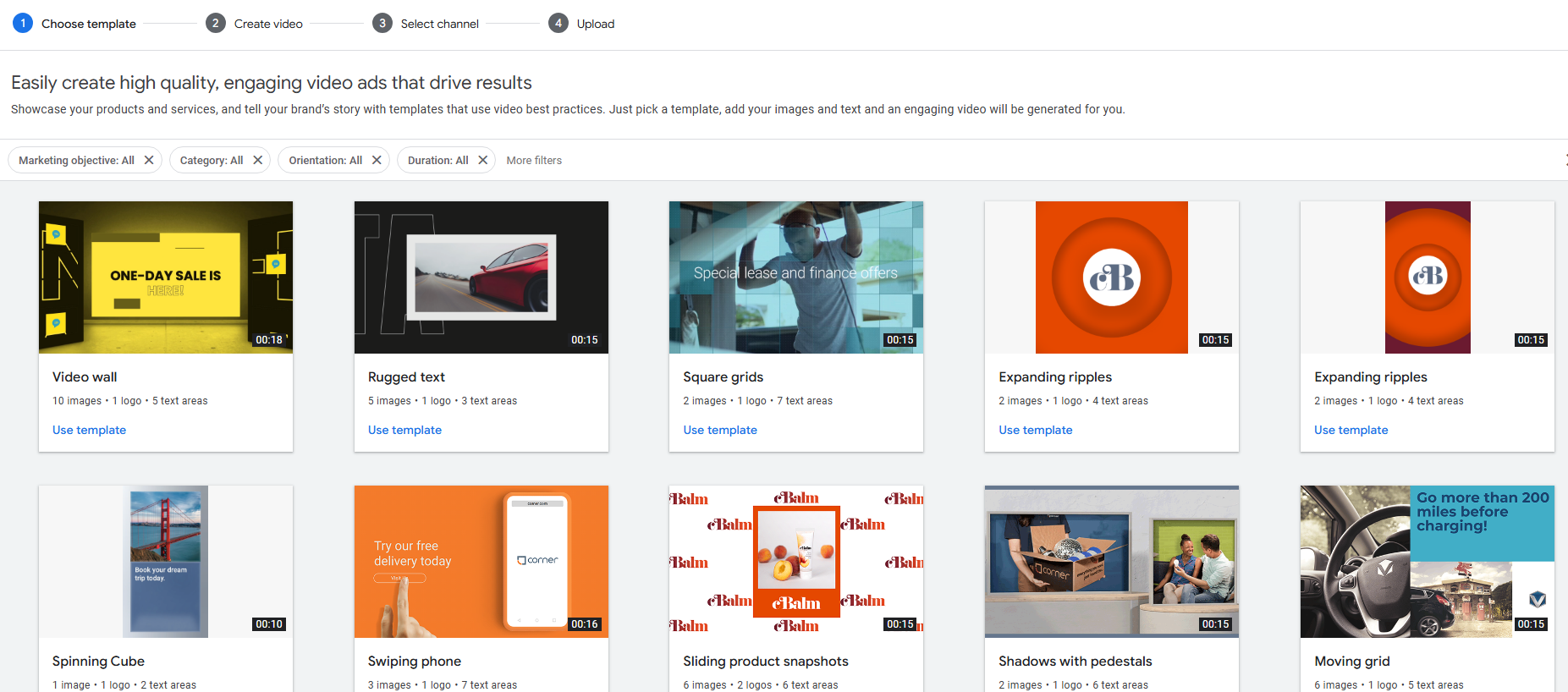Preview the Swiping phone orange thumbnail

pos(481,562)
